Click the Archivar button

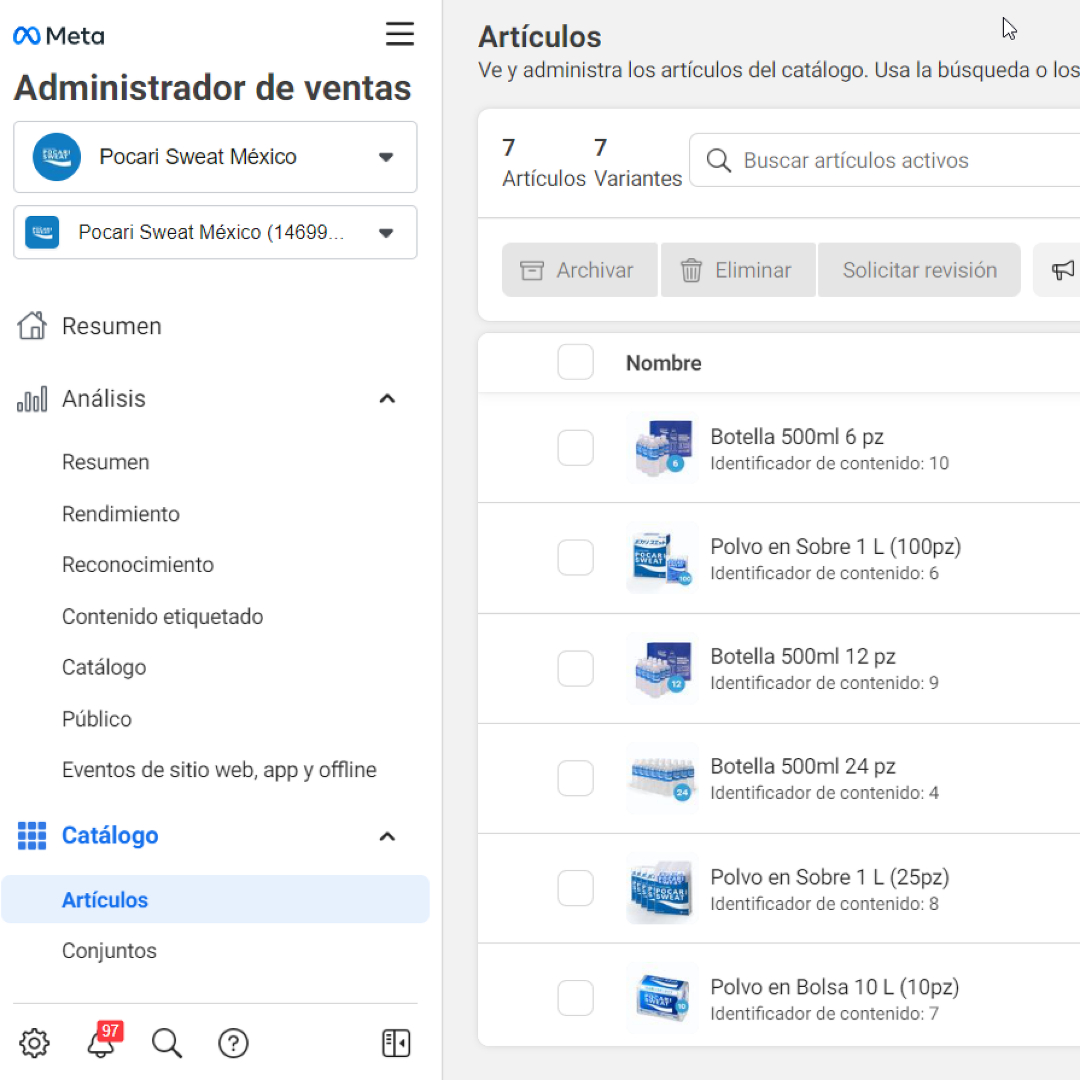(579, 270)
